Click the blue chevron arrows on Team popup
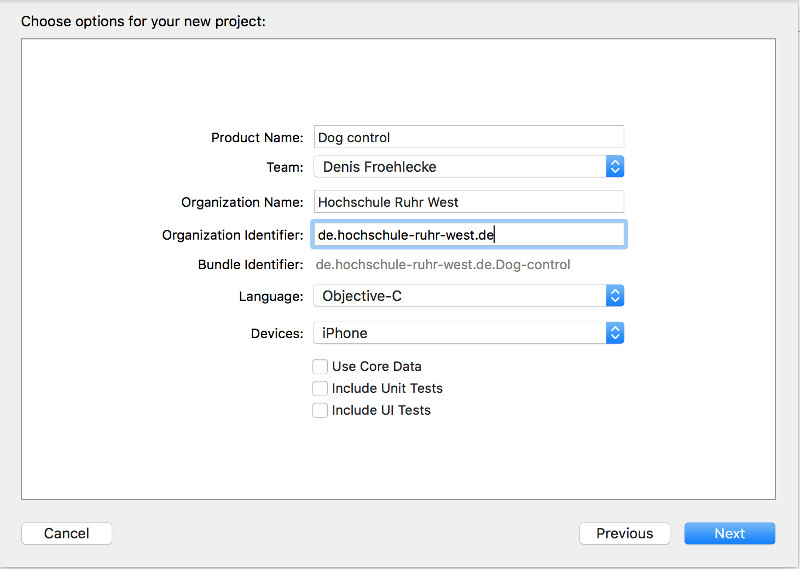800x569 pixels. click(615, 167)
